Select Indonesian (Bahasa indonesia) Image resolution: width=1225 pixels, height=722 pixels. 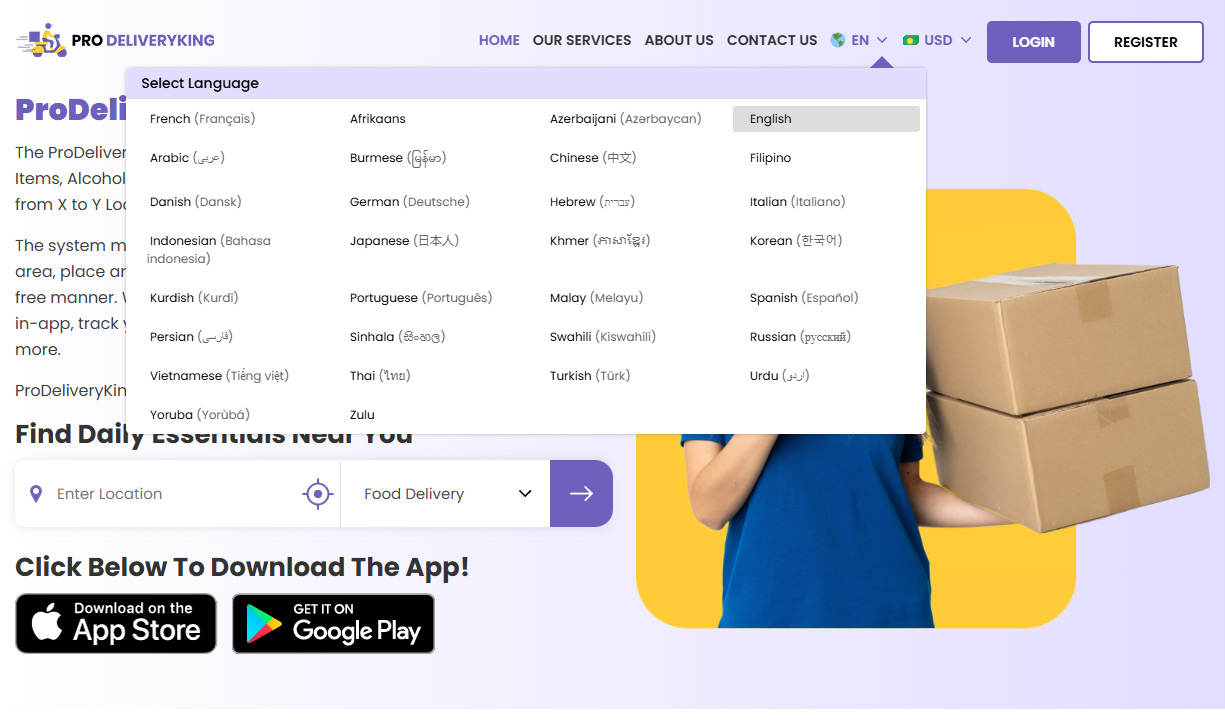[x=210, y=250]
